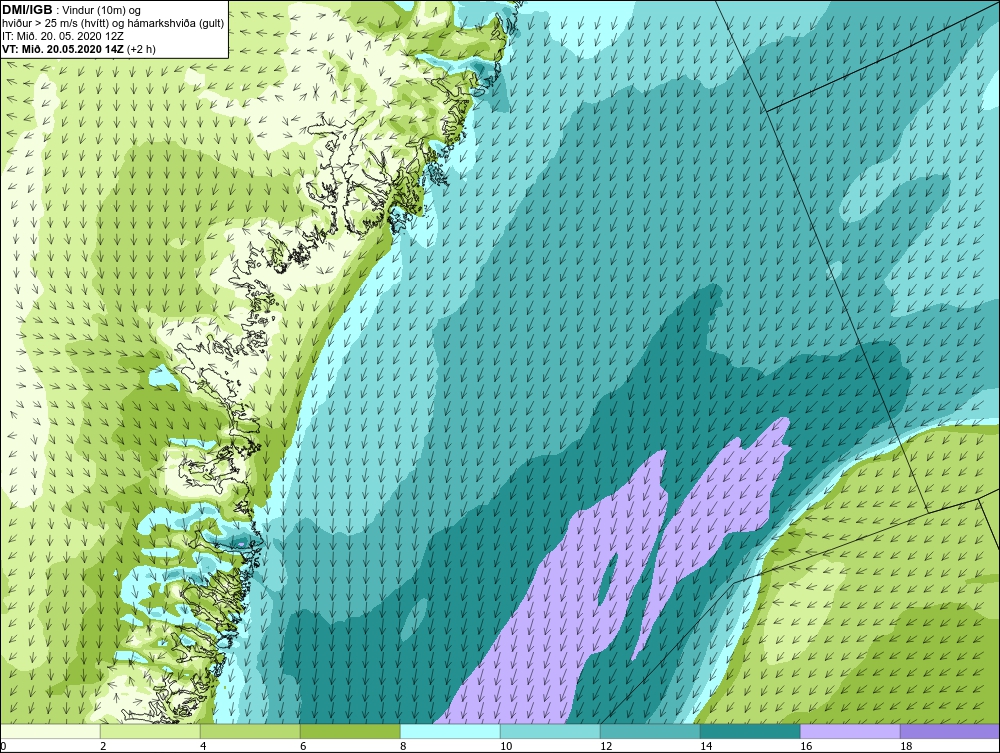Click the legend label '12'

(606, 746)
